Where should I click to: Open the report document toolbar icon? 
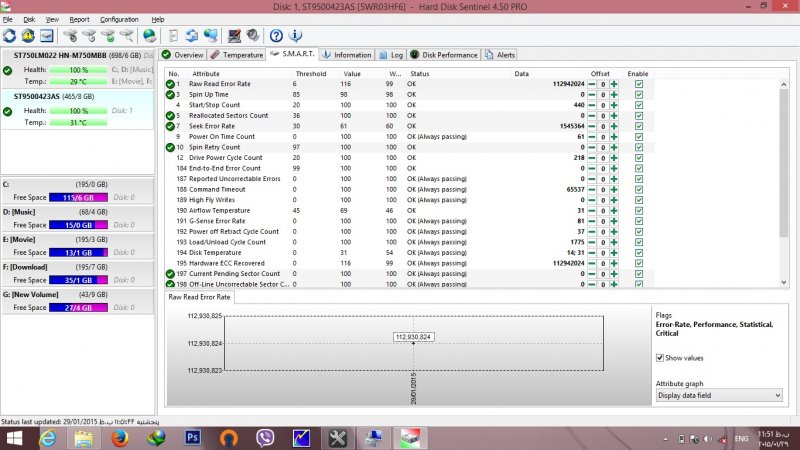[x=173, y=36]
